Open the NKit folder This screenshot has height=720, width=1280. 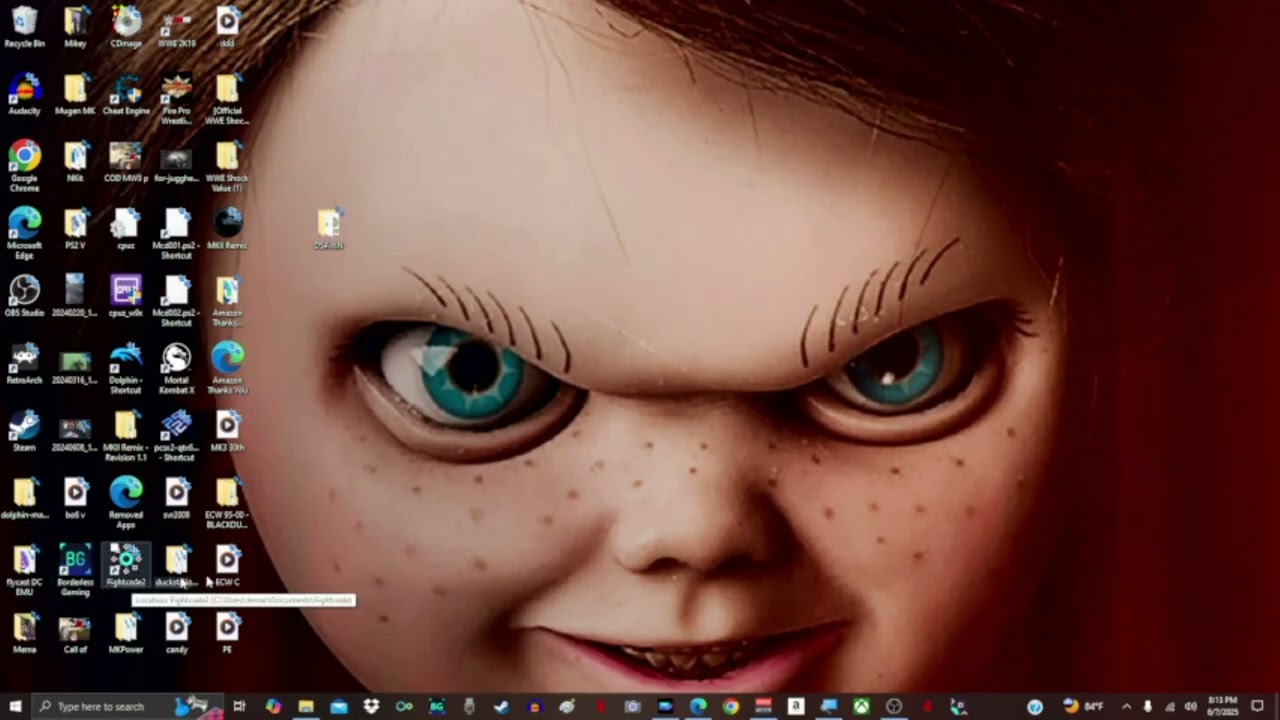coord(75,161)
